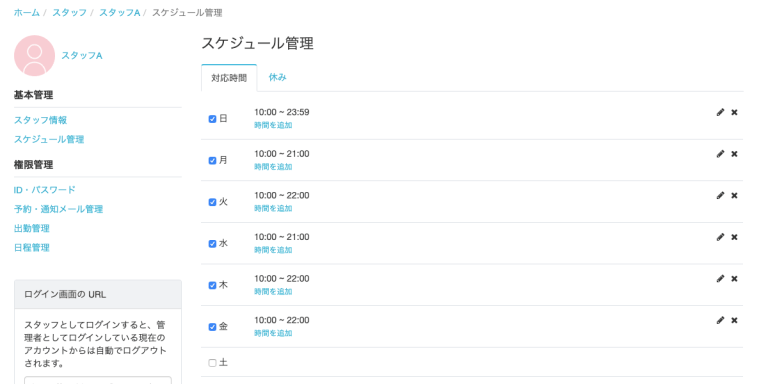768x384 pixels.
Task: Uncheck the 月 (Monday) checkbox
Action: tap(212, 161)
